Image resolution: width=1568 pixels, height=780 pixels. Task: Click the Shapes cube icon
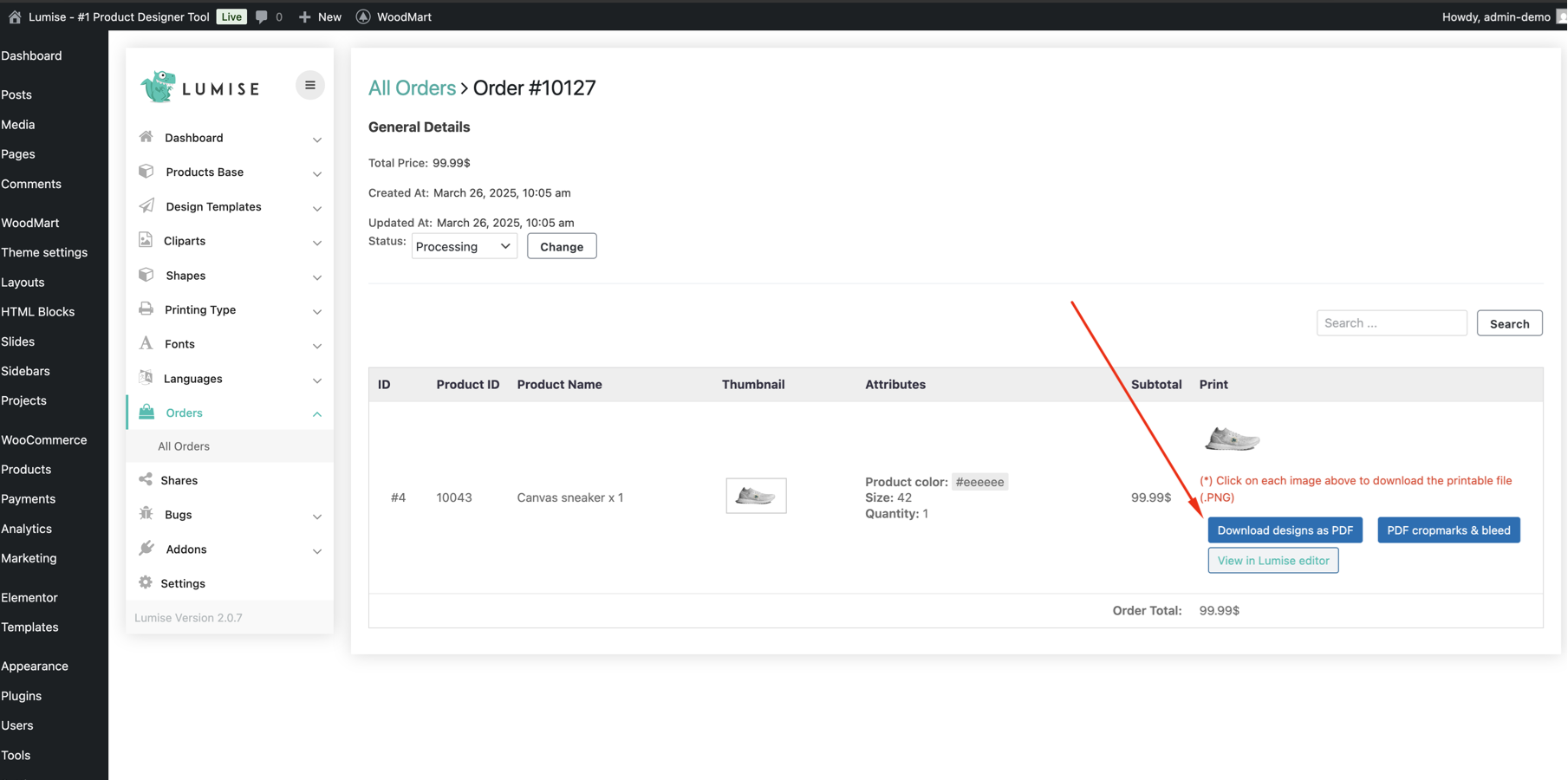146,275
